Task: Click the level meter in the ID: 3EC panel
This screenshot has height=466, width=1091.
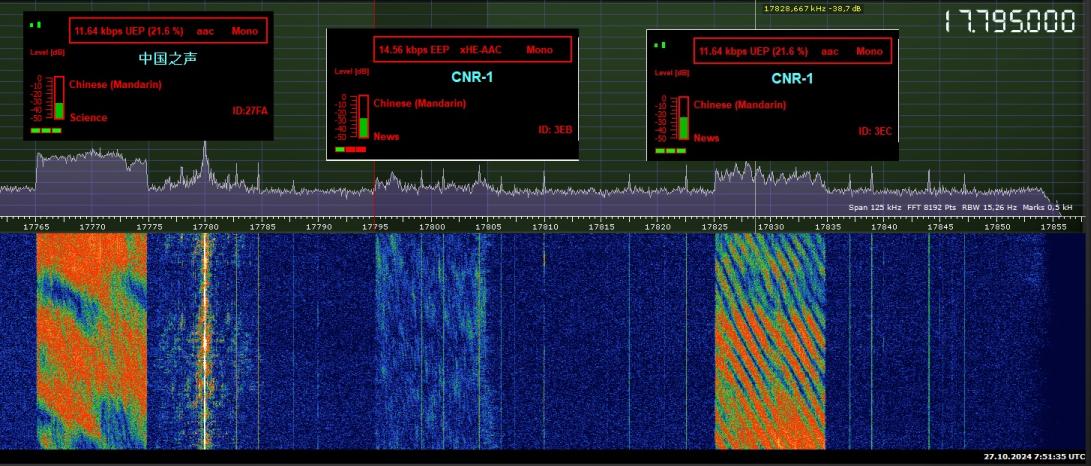Action: click(683, 118)
